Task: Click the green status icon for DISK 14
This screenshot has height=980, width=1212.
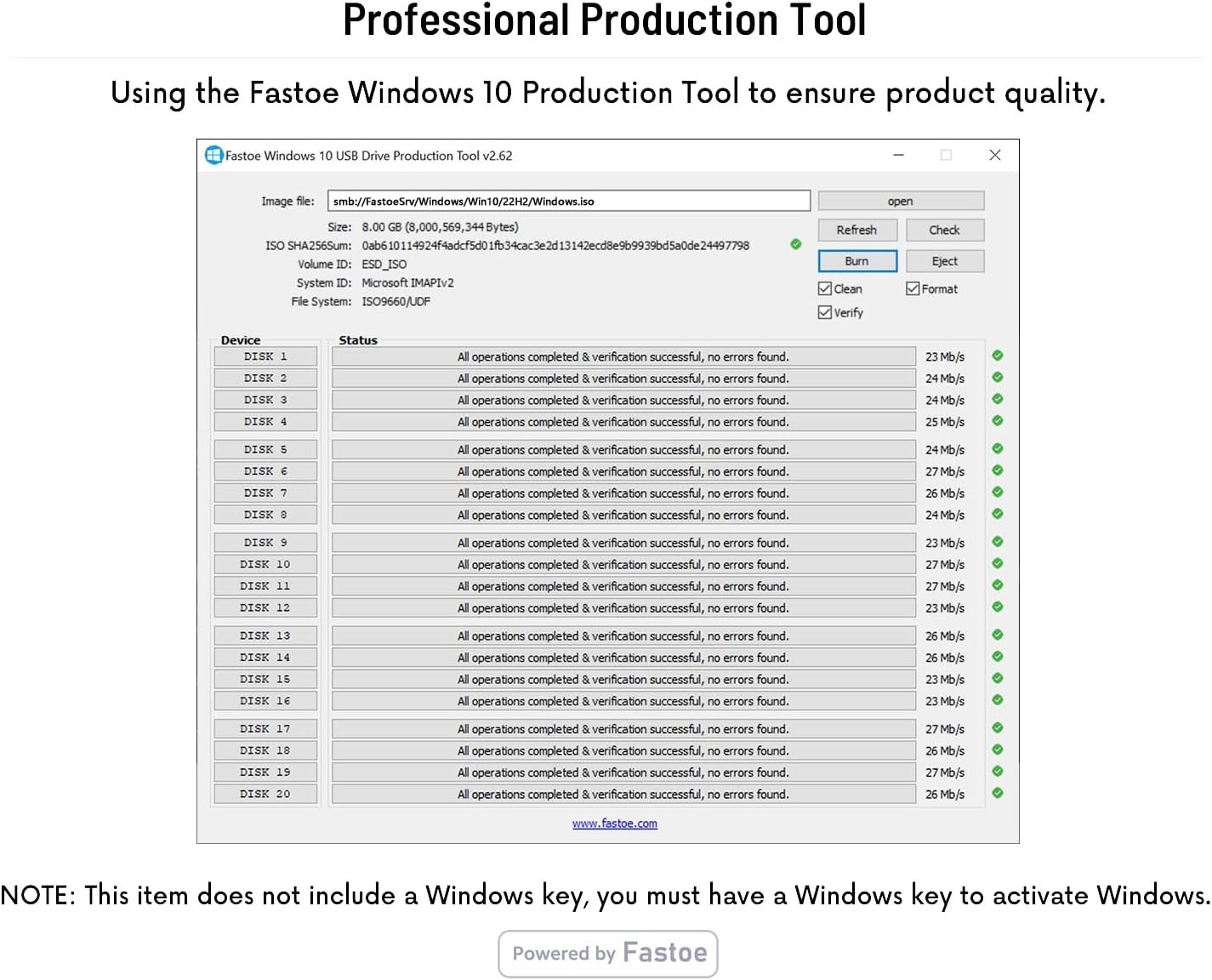Action: [998, 657]
